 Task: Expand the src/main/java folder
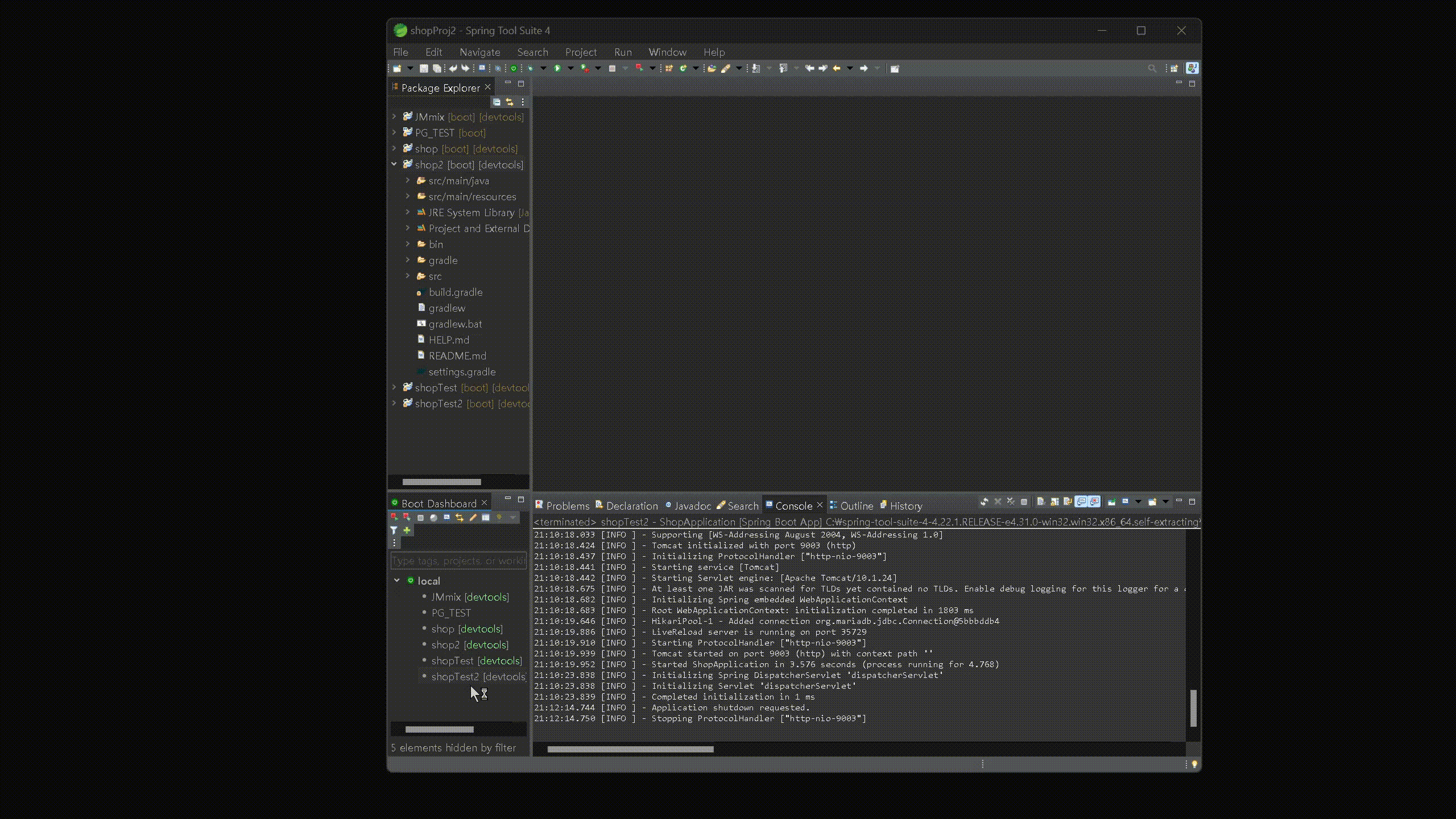(408, 180)
